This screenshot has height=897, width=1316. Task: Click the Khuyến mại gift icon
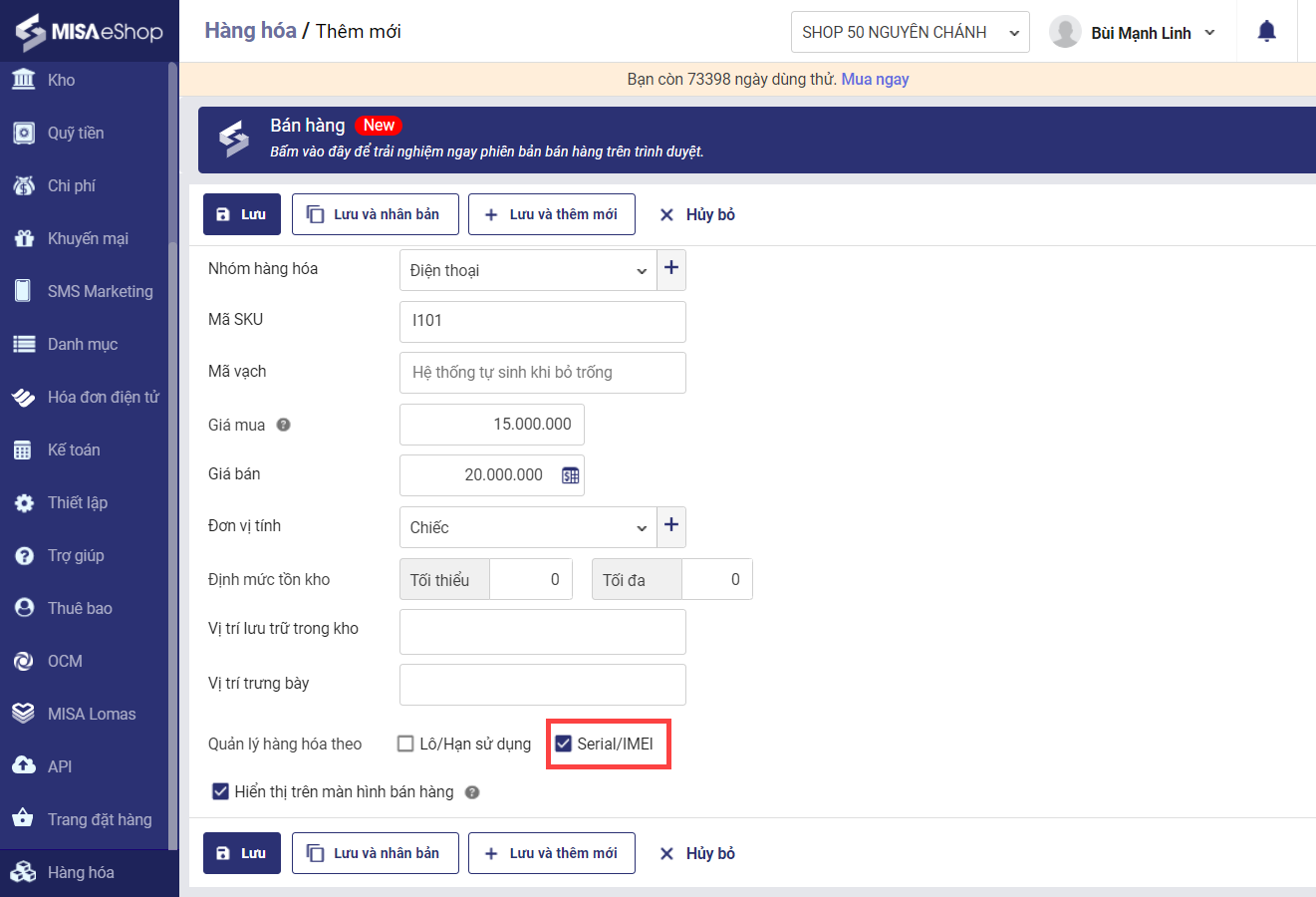coord(24,238)
